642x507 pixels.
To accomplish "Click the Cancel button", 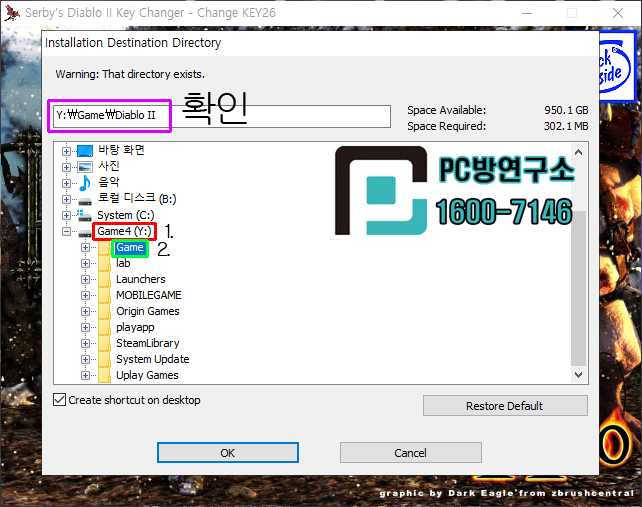I will point(411,453).
